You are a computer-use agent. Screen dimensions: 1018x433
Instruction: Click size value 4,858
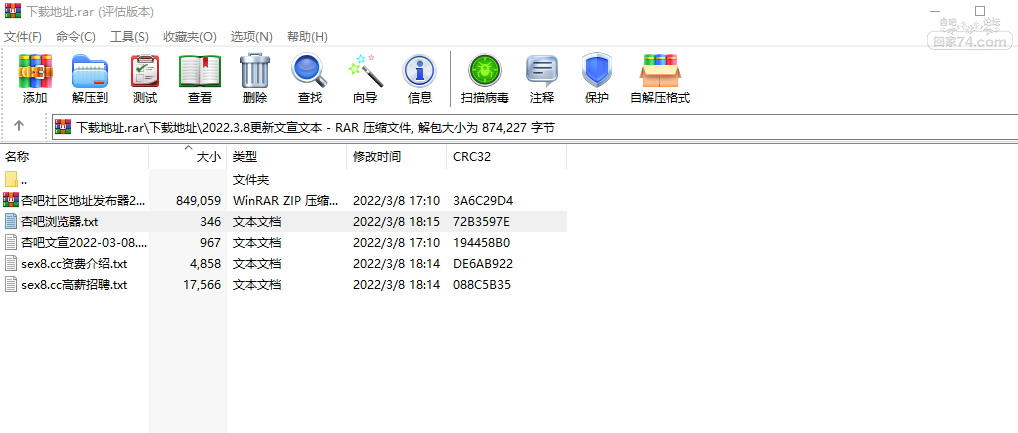pyautogui.click(x=205, y=264)
